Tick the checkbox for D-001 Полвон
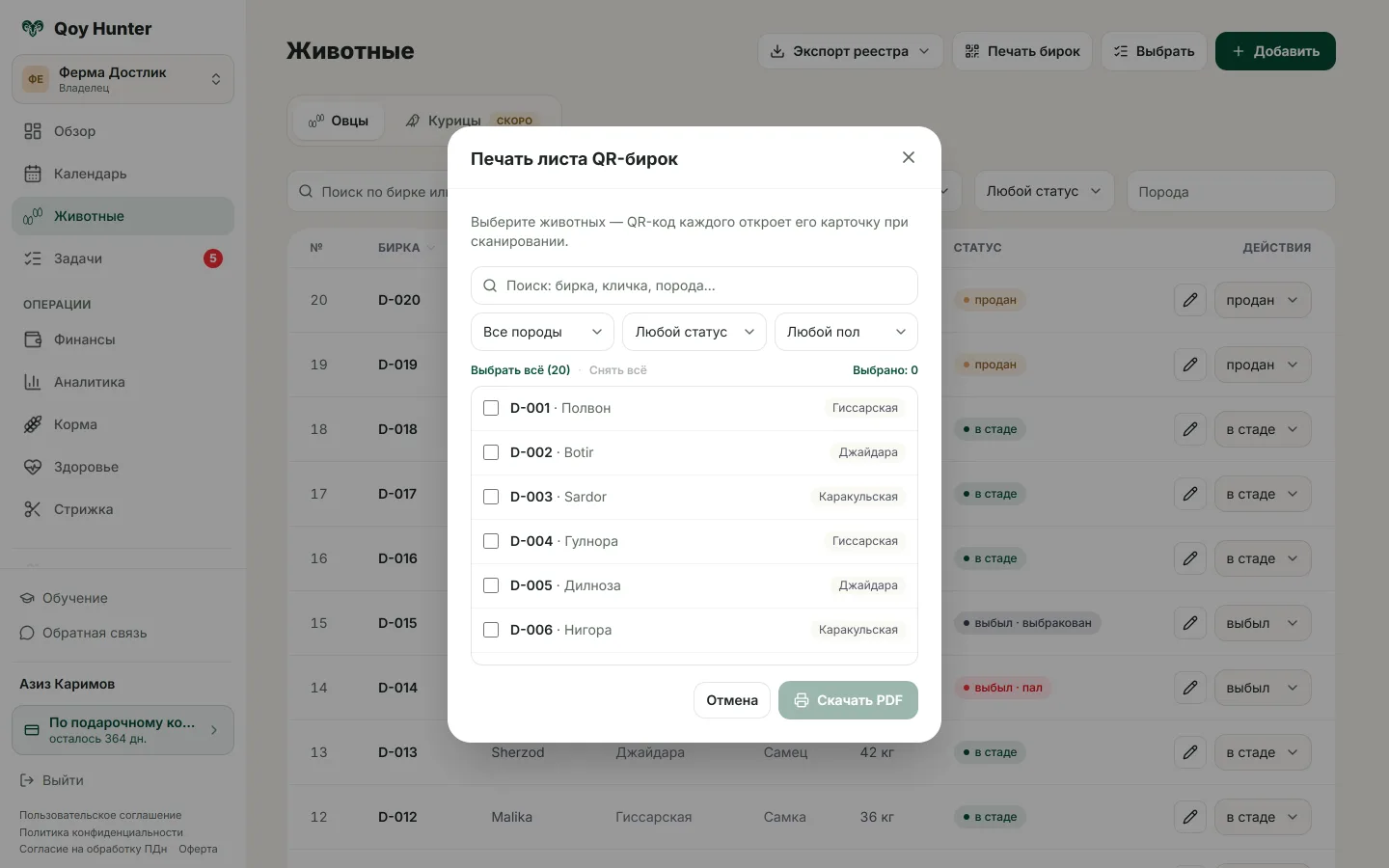 (491, 408)
